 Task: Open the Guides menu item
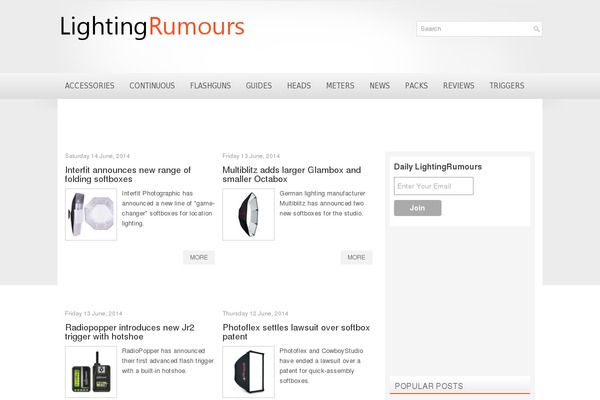pos(259,86)
